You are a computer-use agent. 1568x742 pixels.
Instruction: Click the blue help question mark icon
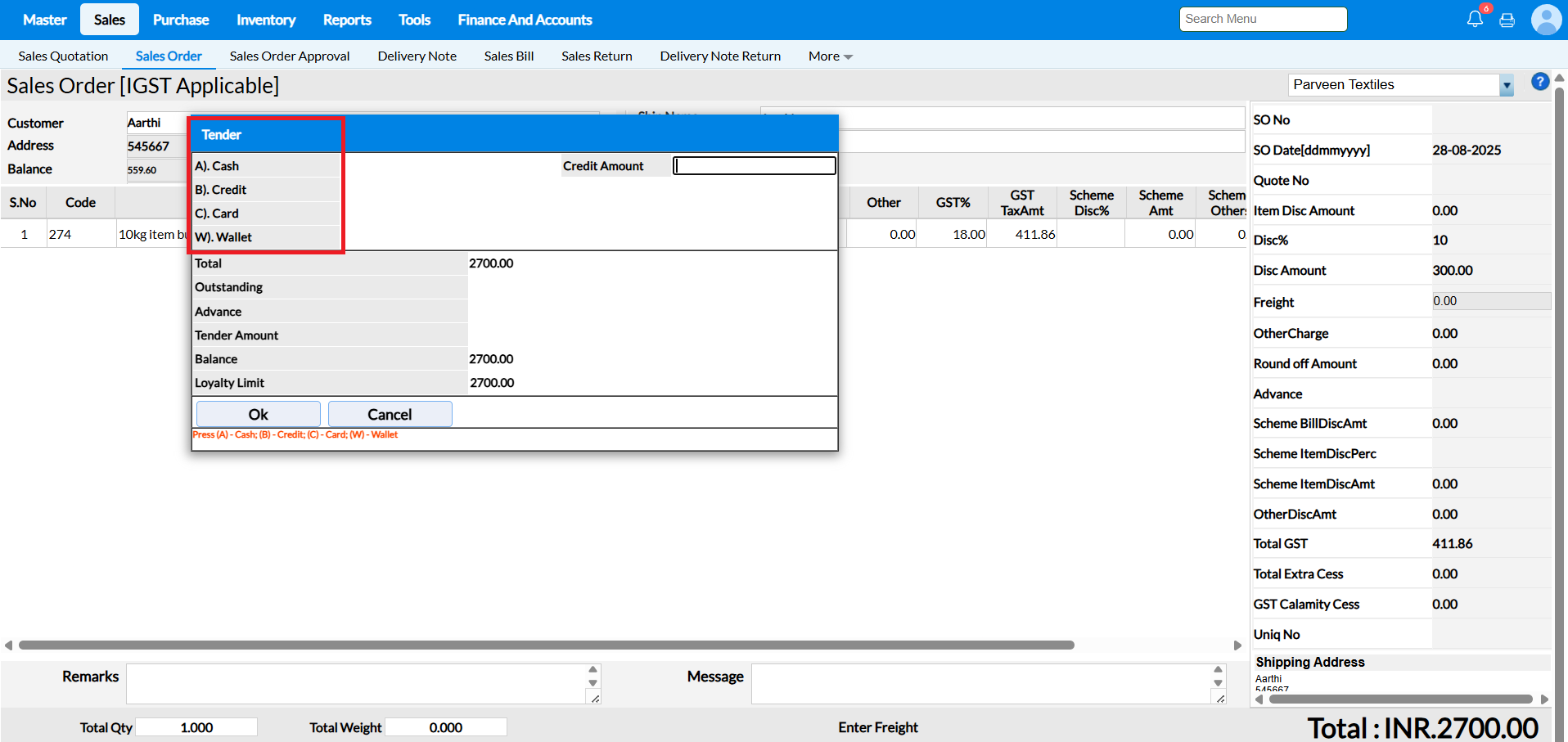point(1539,82)
